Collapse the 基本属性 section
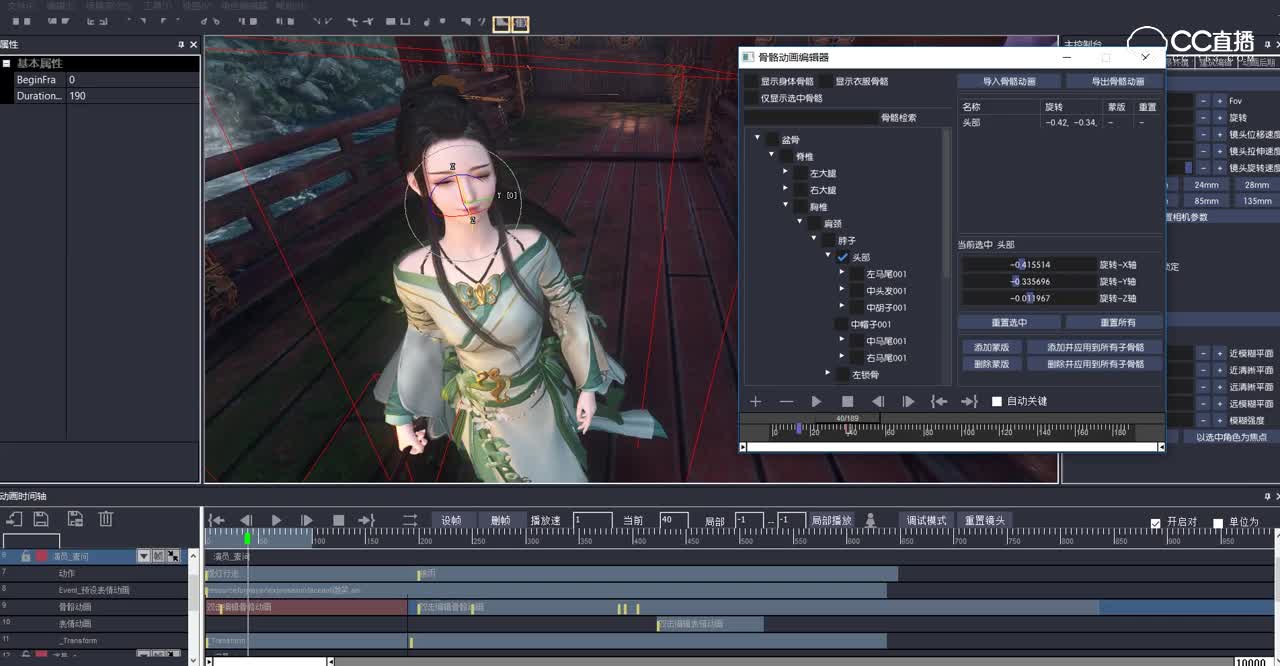The image size is (1280, 666). 7,63
